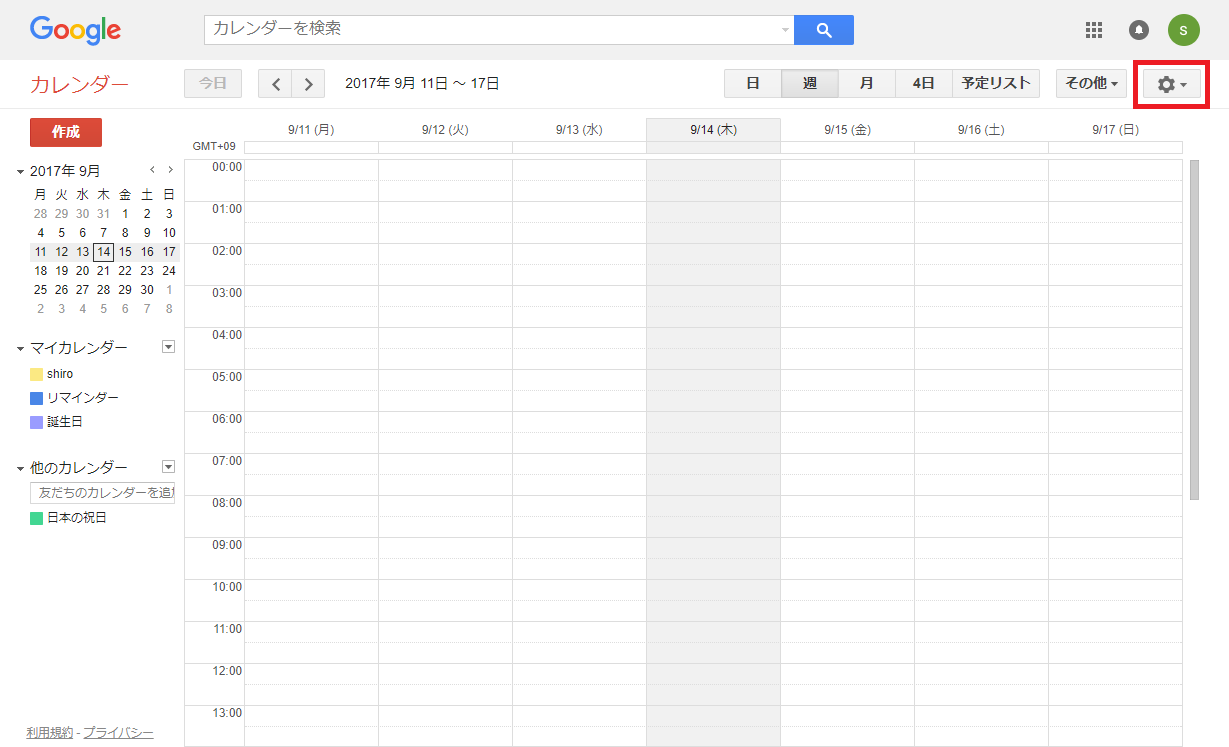Show next month in the mini calendar
1229x747 pixels.
click(x=170, y=170)
